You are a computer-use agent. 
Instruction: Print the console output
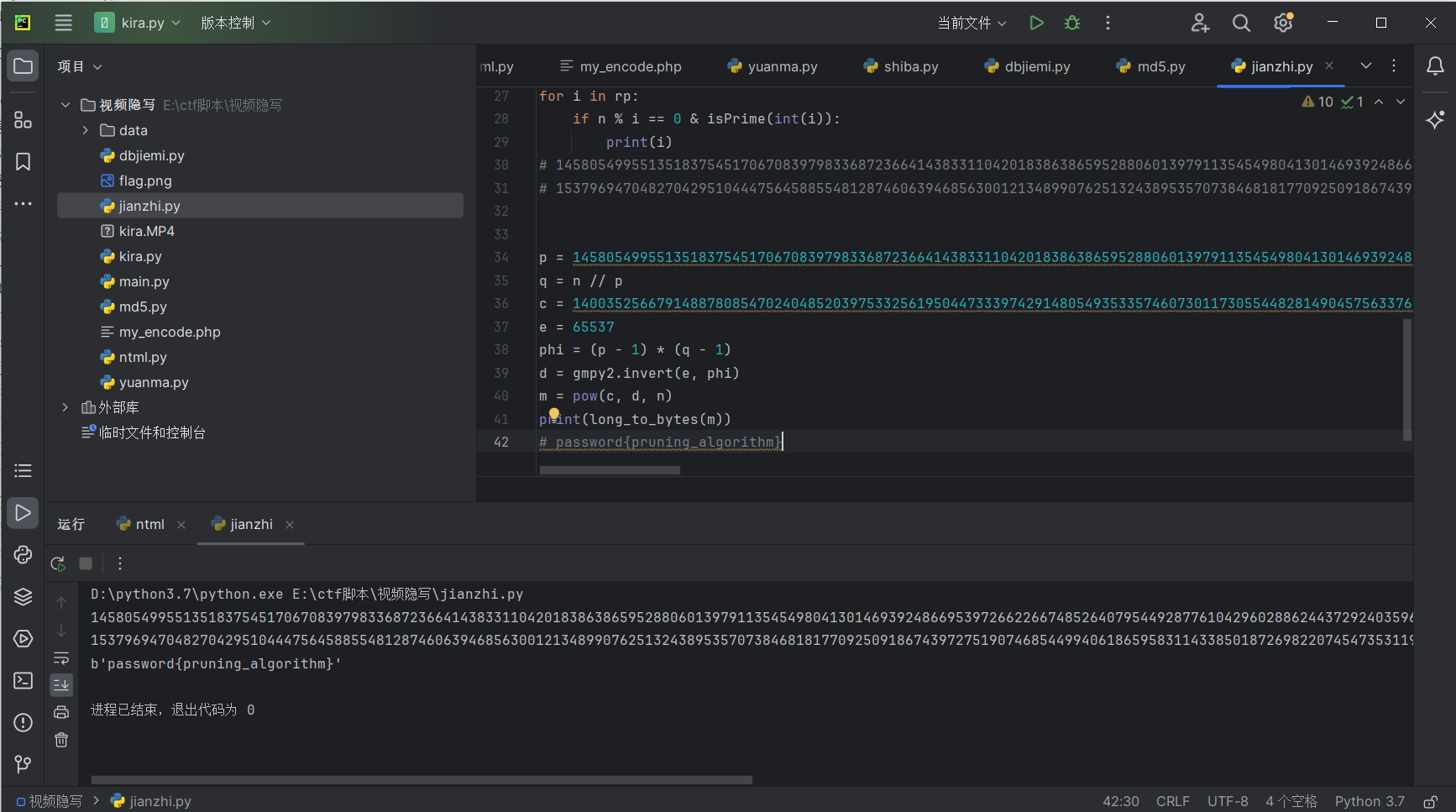[x=61, y=712]
